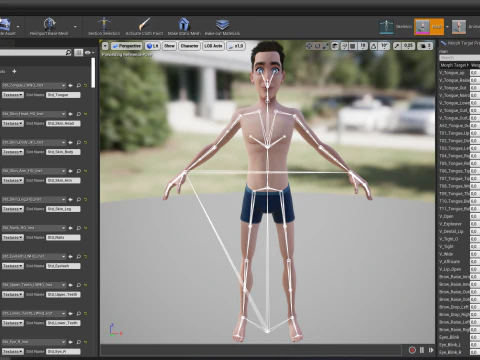Reset the Std_Tongue material to default
Viewport: 480px width, 360px height.
tap(86, 86)
